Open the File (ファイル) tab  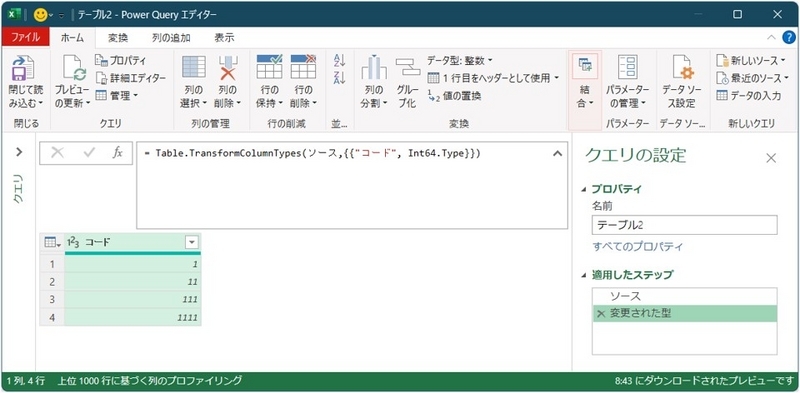tap(26, 37)
